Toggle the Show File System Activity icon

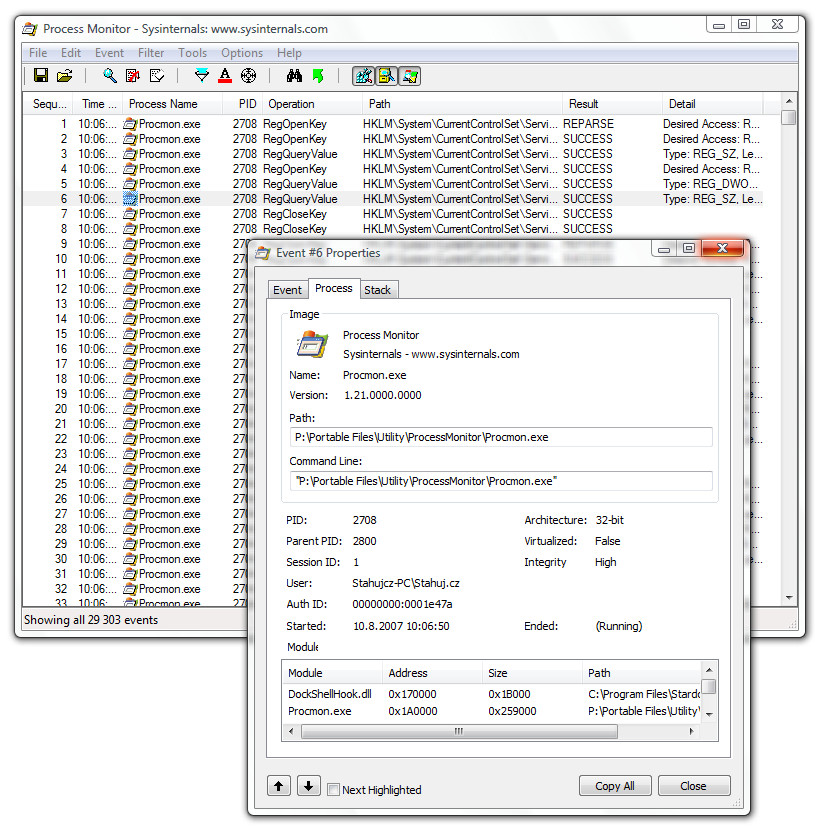387,76
